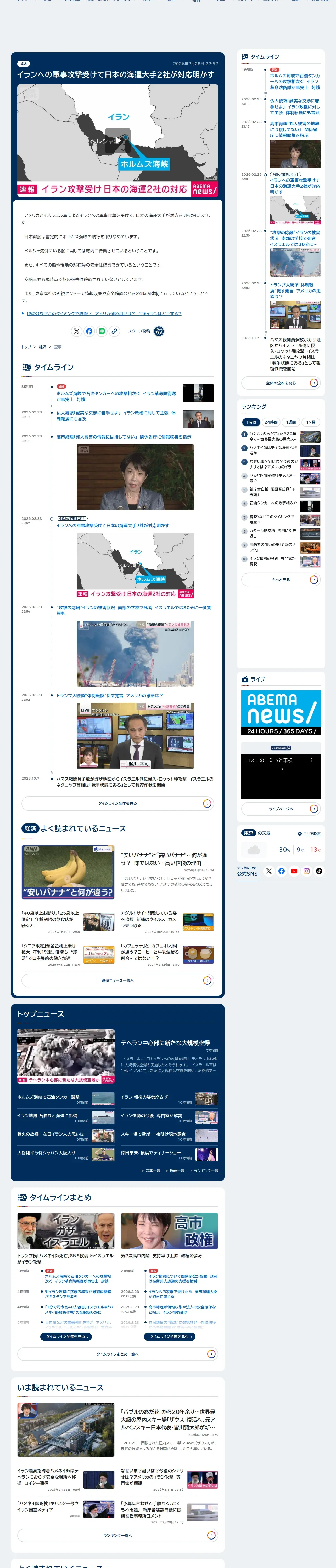Click トップ in breadcrumb

coord(26,347)
